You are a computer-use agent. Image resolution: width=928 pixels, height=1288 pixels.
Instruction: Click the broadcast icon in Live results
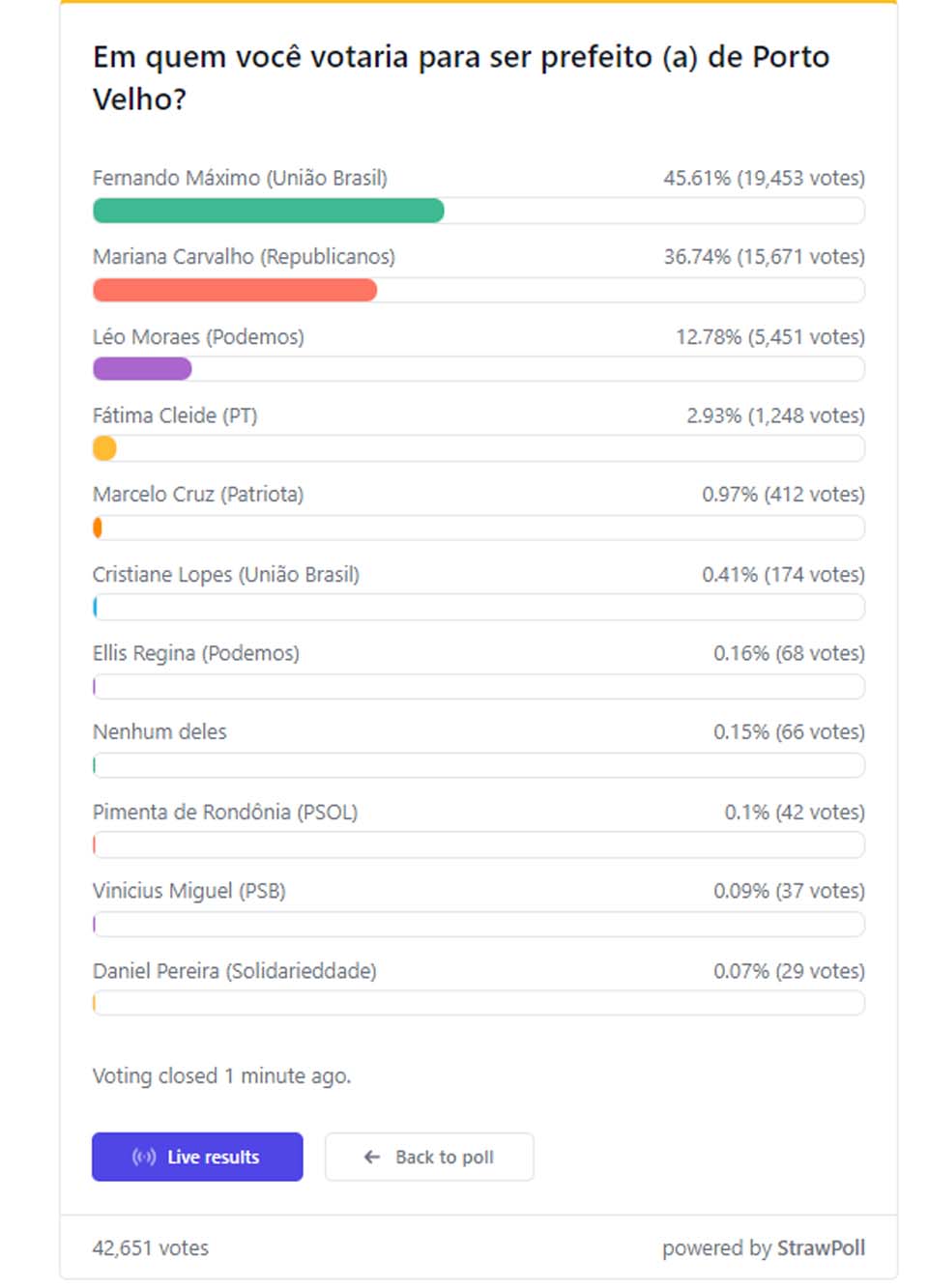click(x=144, y=1157)
